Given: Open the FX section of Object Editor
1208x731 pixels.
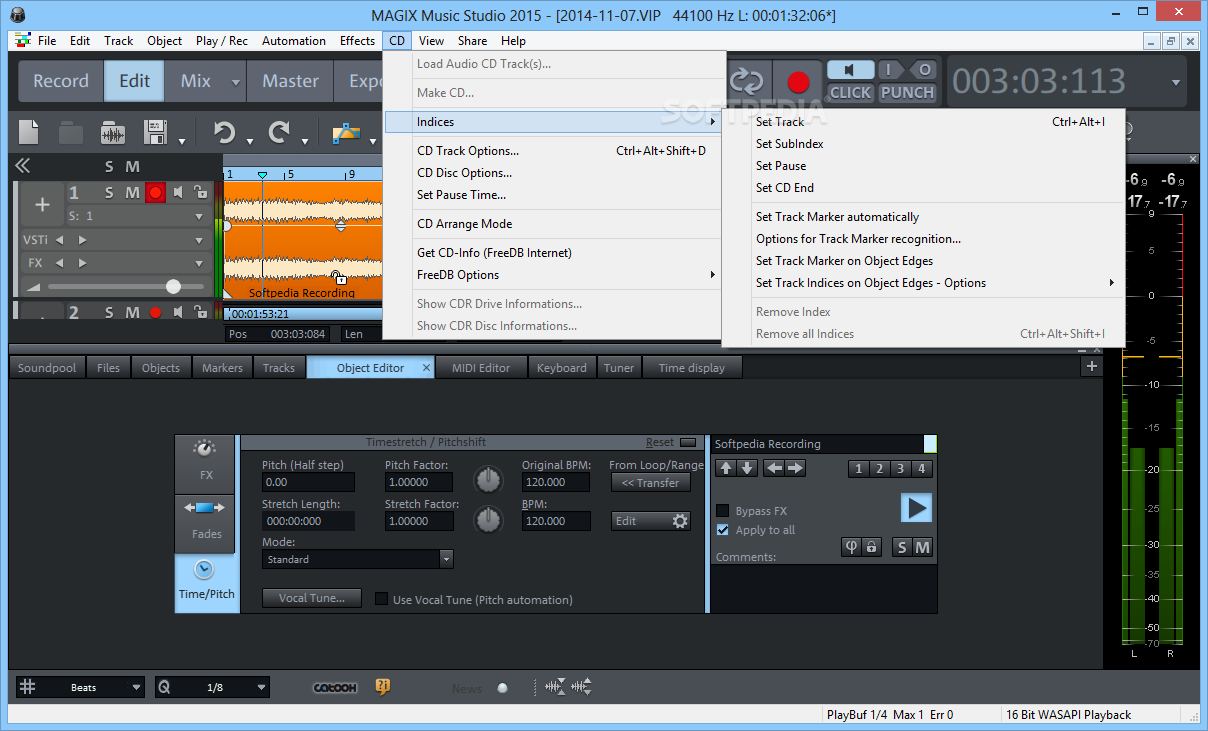Looking at the screenshot, I should (206, 464).
